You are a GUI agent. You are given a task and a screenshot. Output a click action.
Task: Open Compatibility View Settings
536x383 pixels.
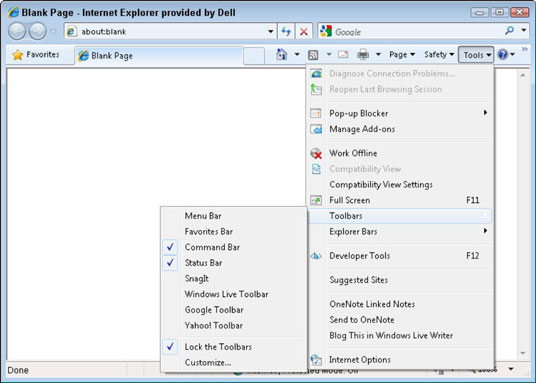(400, 185)
